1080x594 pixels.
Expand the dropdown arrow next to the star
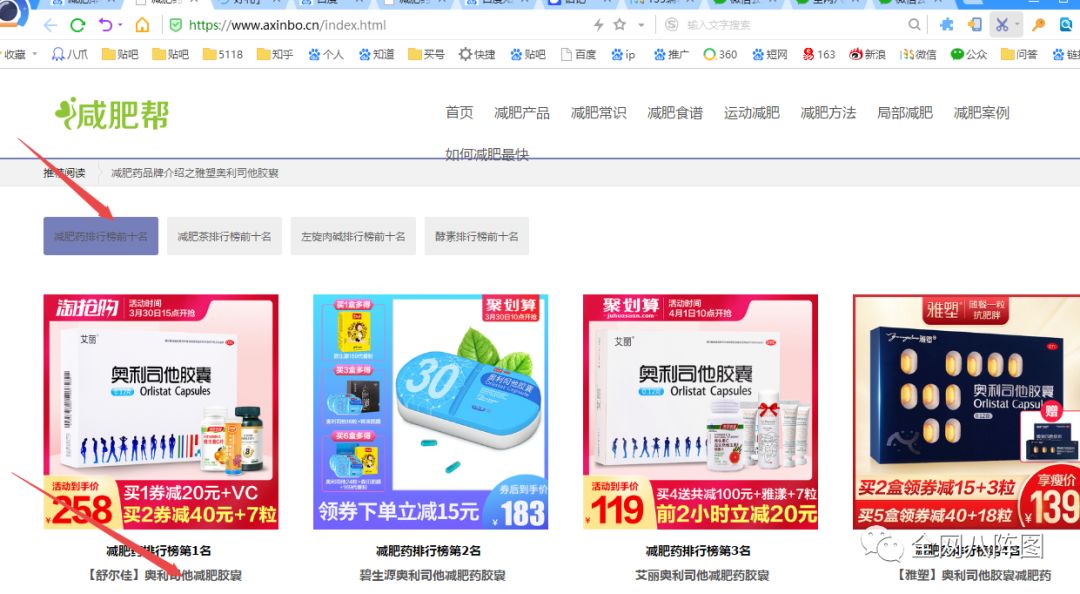pos(641,25)
